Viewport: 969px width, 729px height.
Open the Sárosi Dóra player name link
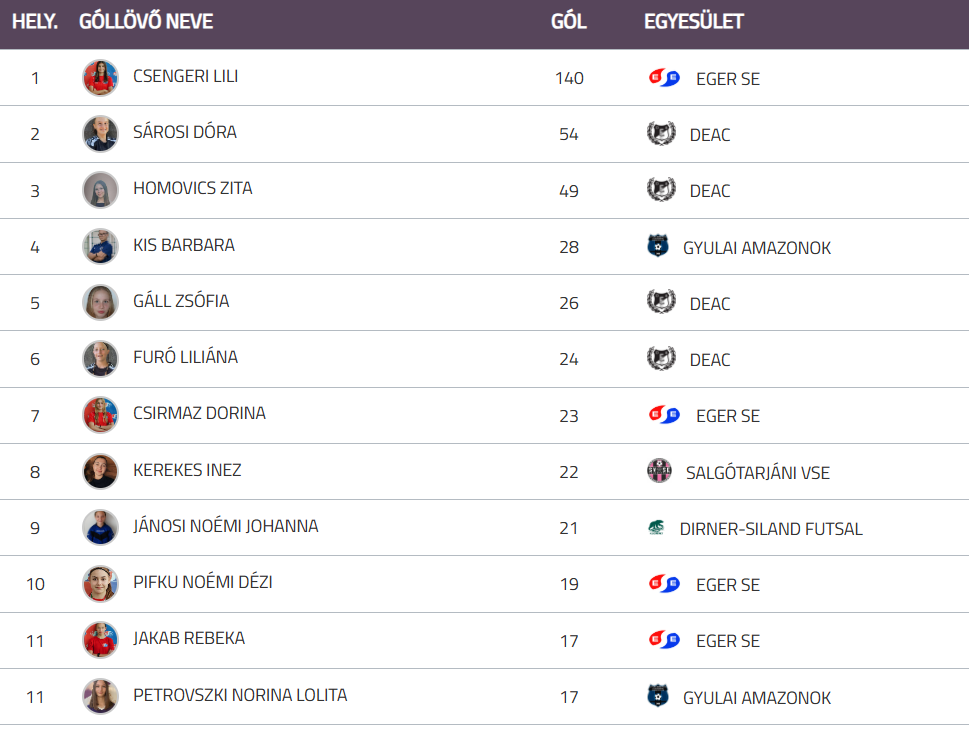point(184,132)
